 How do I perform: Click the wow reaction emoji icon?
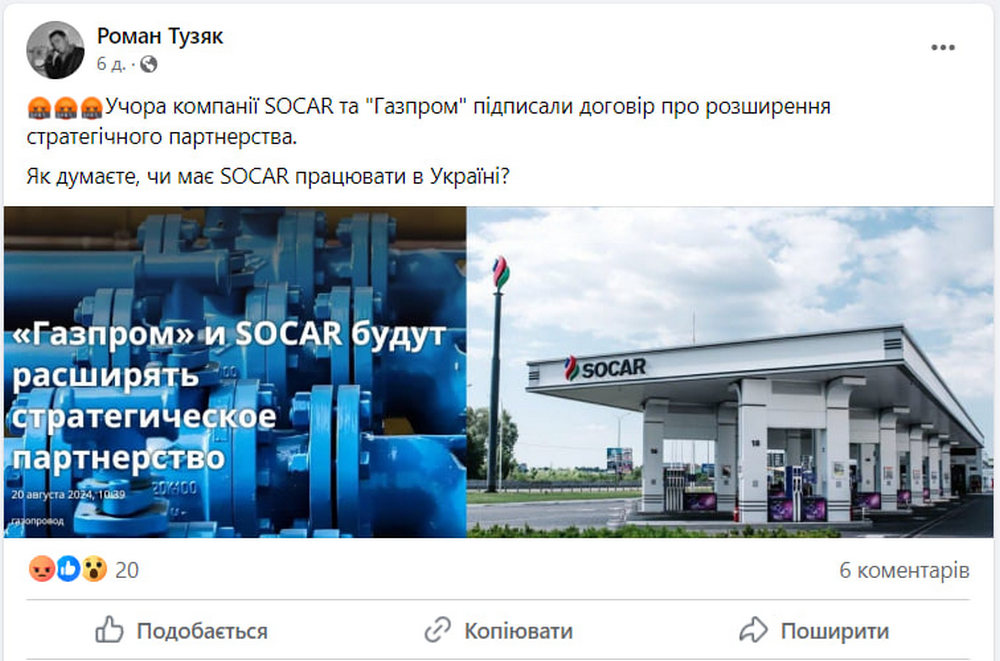(94, 568)
